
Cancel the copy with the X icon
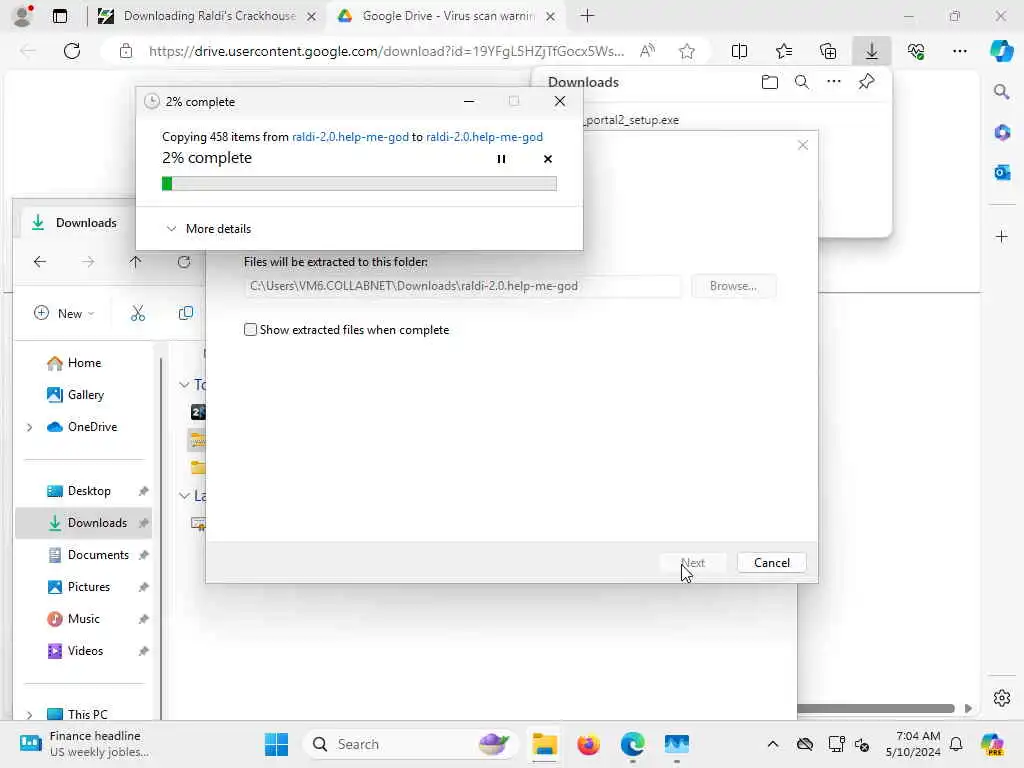pyautogui.click(x=547, y=159)
